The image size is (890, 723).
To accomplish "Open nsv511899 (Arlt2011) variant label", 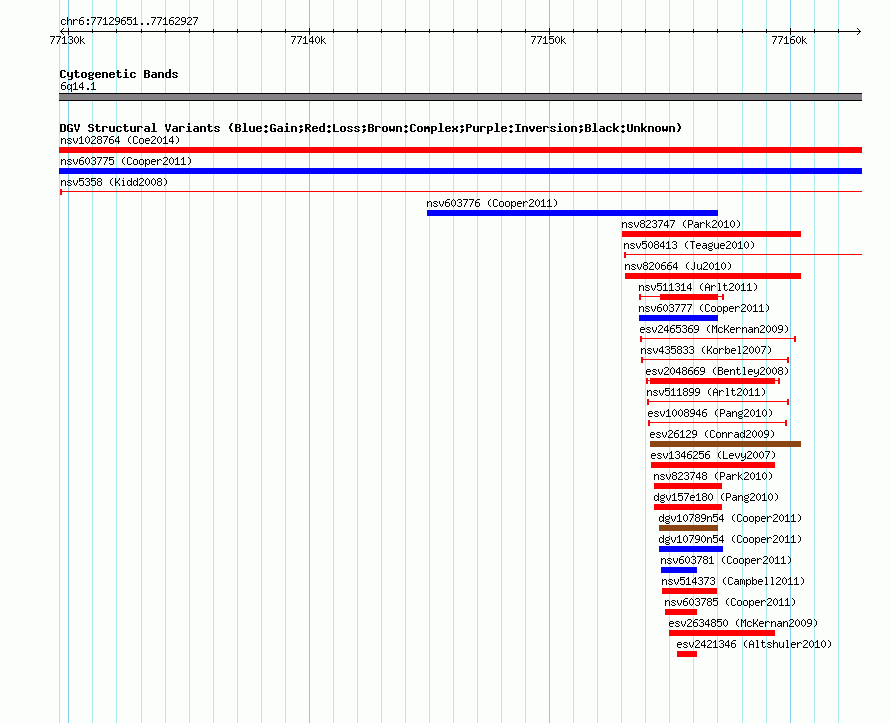I will pyautogui.click(x=706, y=392).
